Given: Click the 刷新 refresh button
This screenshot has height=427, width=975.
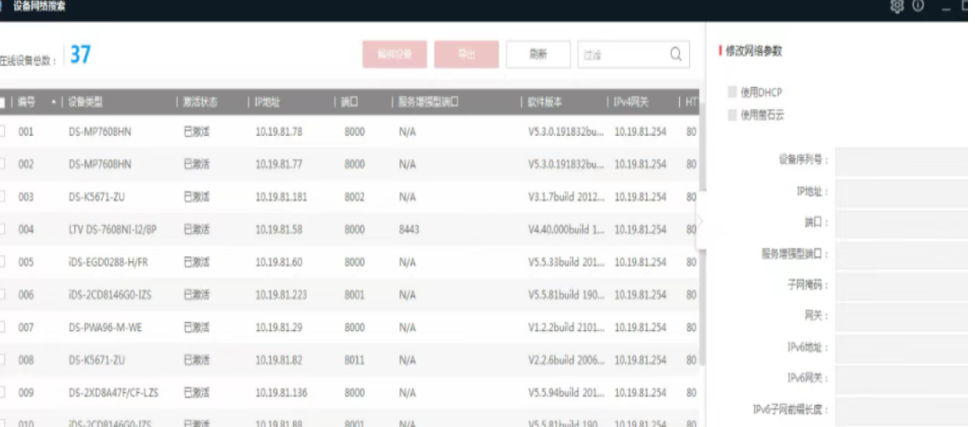Looking at the screenshot, I should click(538, 54).
